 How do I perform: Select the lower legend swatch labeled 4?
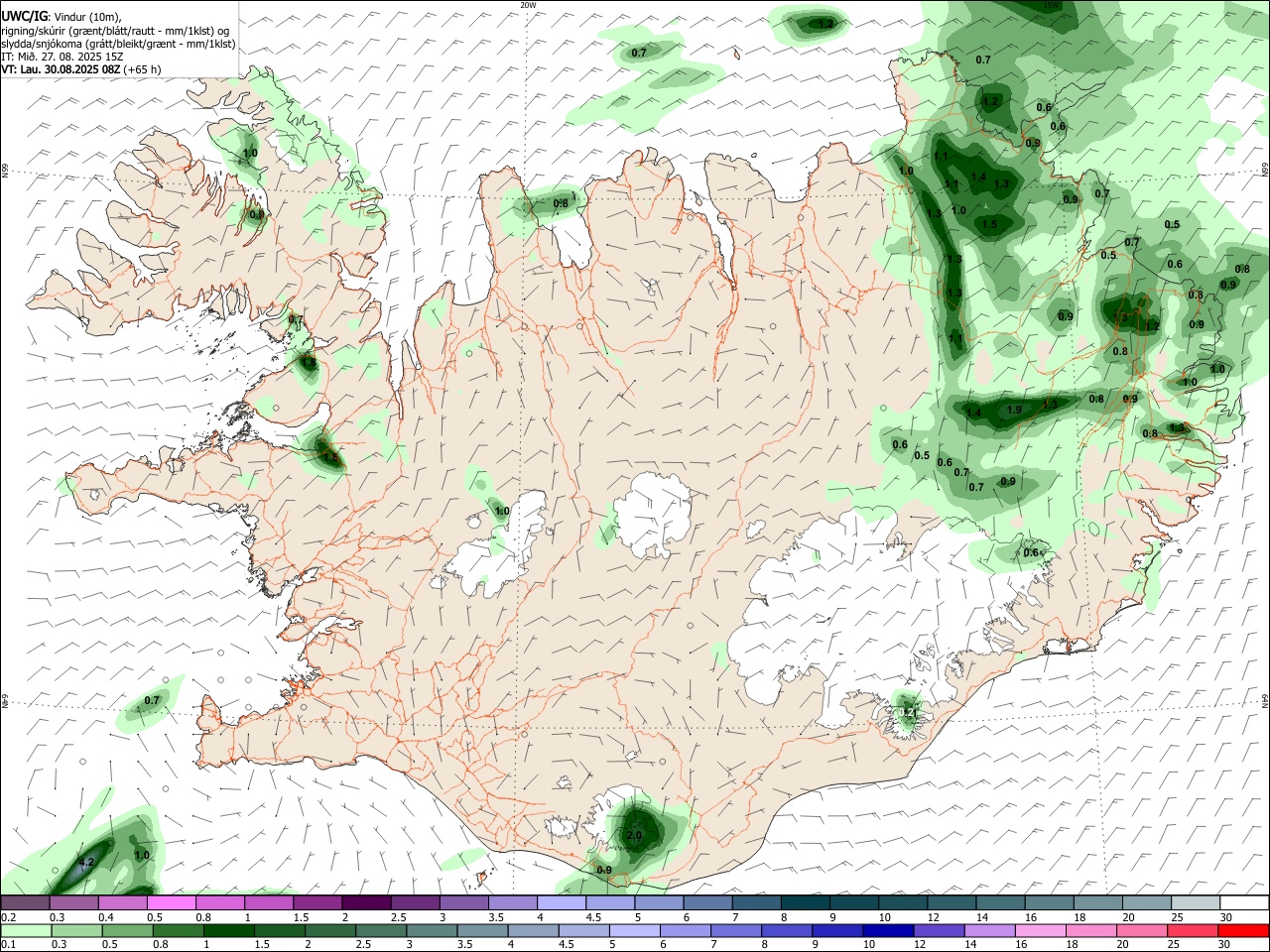(533, 931)
